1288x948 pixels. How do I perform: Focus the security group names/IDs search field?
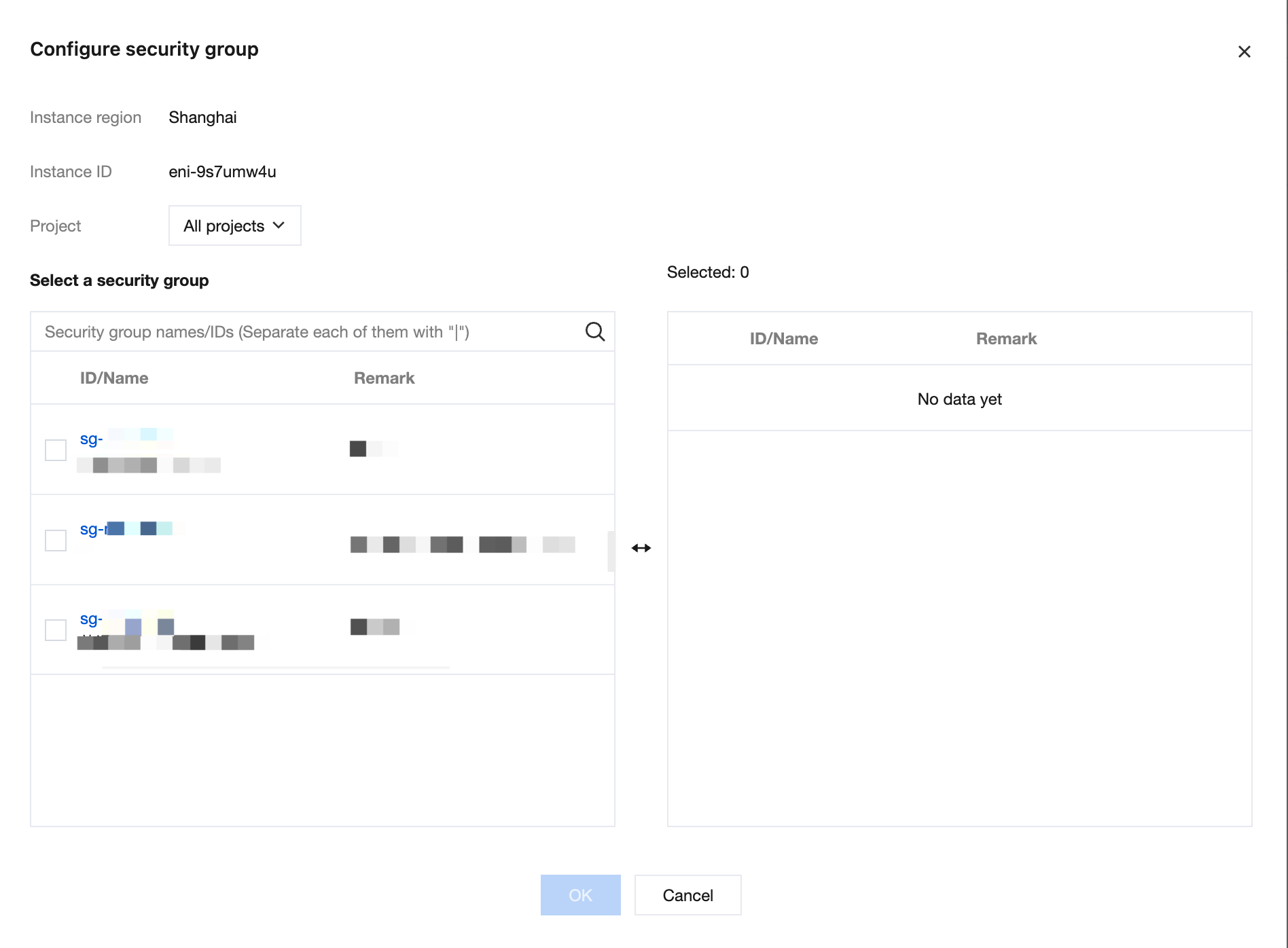click(306, 332)
